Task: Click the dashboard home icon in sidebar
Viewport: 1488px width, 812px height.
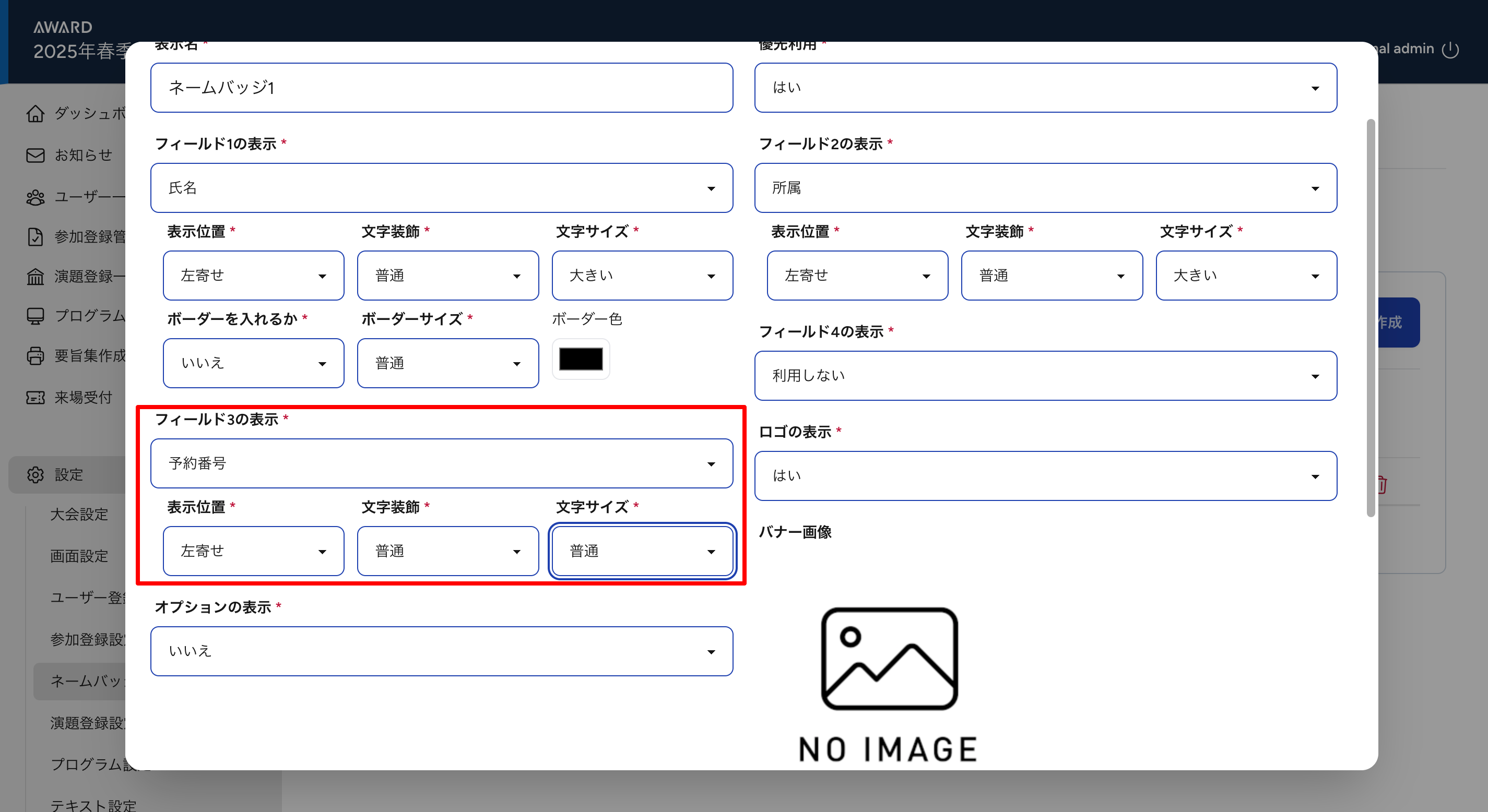Action: coord(35,114)
